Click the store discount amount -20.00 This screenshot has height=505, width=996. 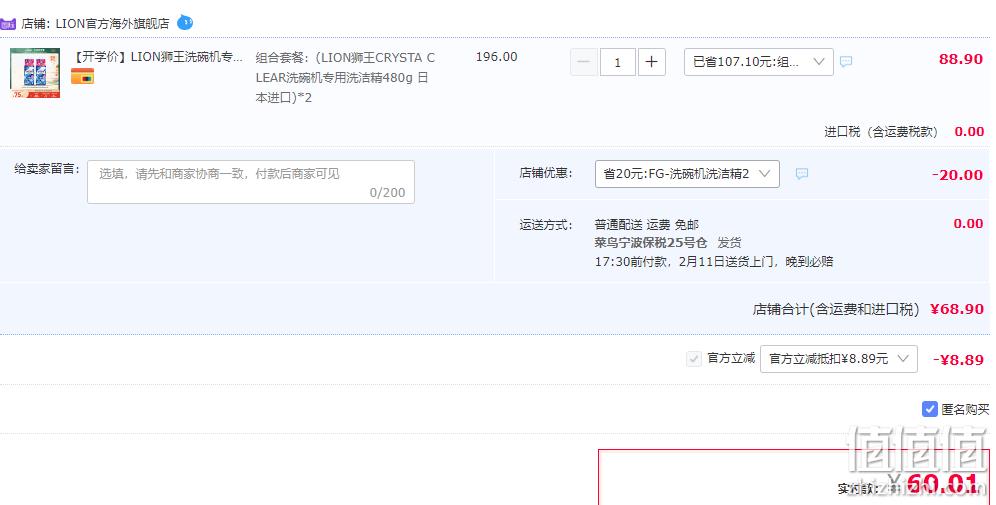[x=957, y=175]
